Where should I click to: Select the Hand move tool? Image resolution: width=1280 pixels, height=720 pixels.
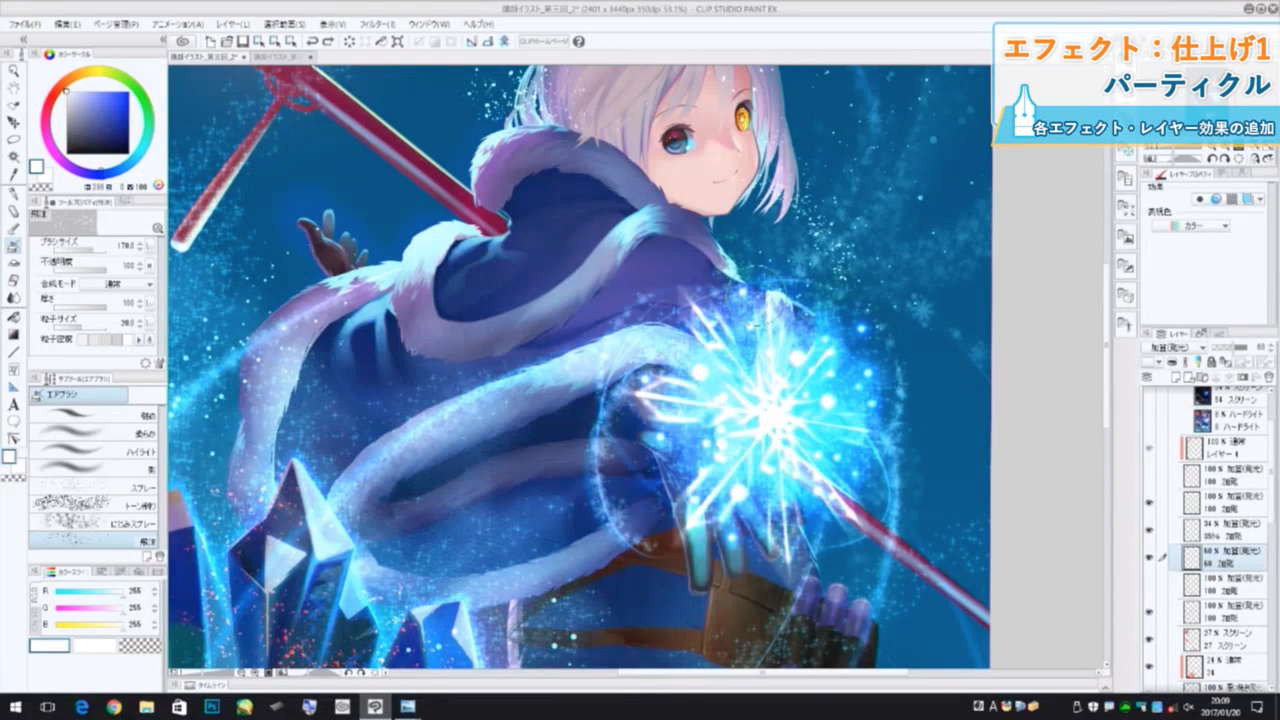13,88
